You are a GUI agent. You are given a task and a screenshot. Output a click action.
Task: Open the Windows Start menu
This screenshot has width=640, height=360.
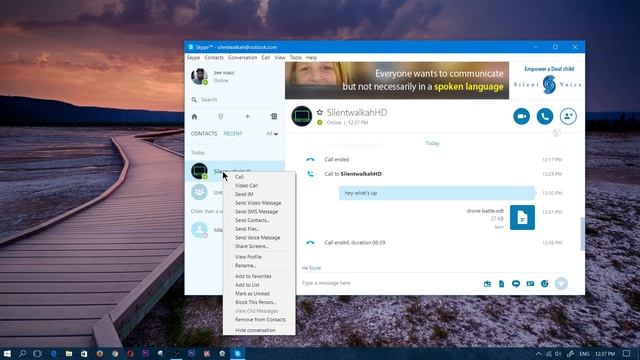click(7, 353)
